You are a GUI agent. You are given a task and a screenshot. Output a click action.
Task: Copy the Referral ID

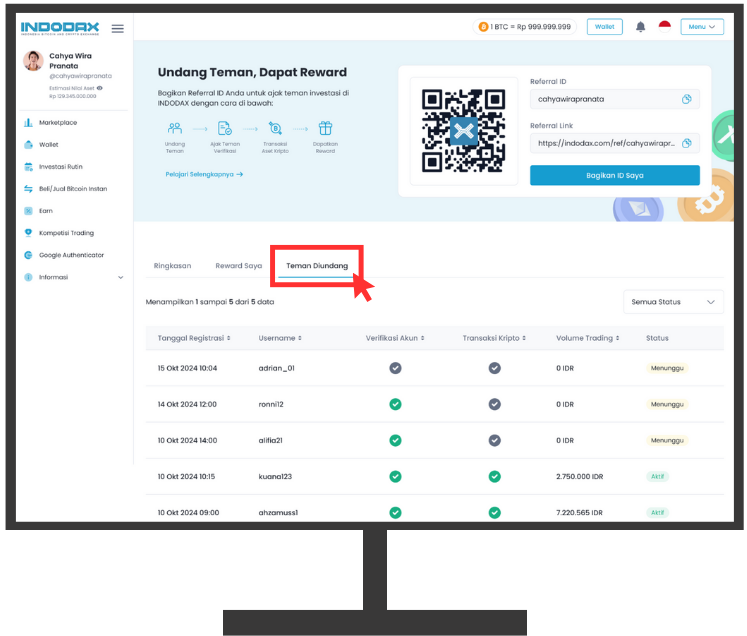coord(686,99)
